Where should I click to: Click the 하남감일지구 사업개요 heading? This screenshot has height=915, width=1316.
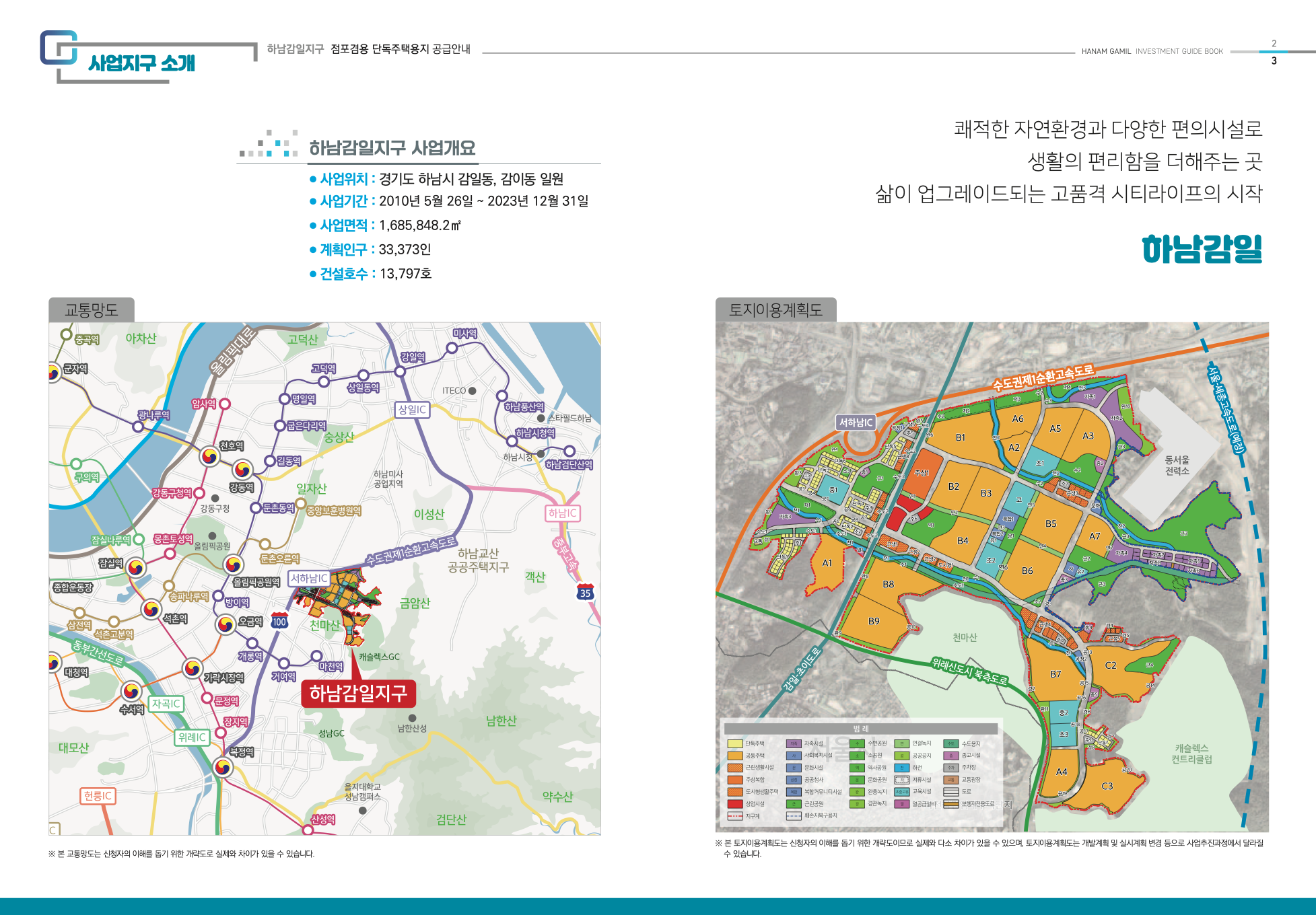coord(392,147)
